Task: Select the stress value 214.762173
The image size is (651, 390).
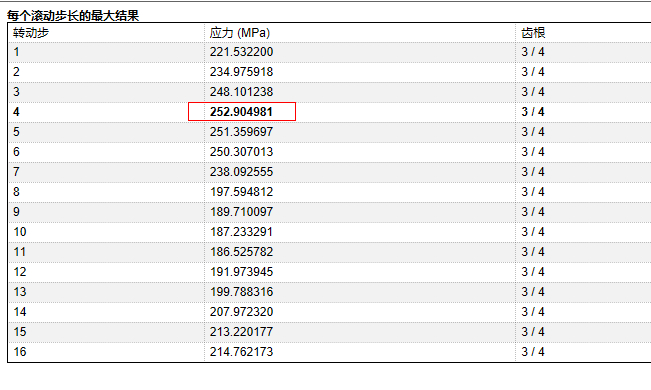Action: pos(241,352)
